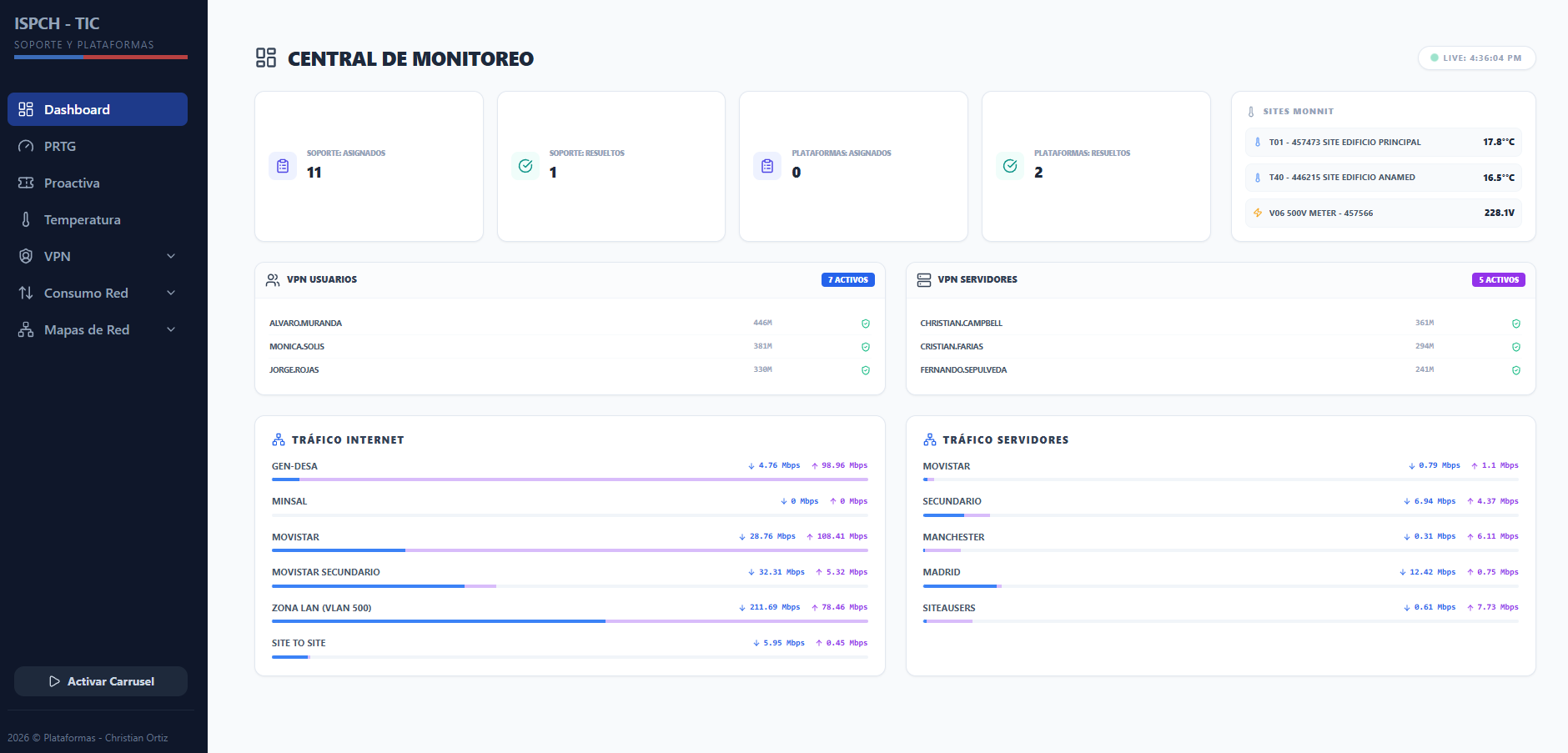Click the Tráfico Servidores network icon
1568x753 pixels.
coord(930,439)
